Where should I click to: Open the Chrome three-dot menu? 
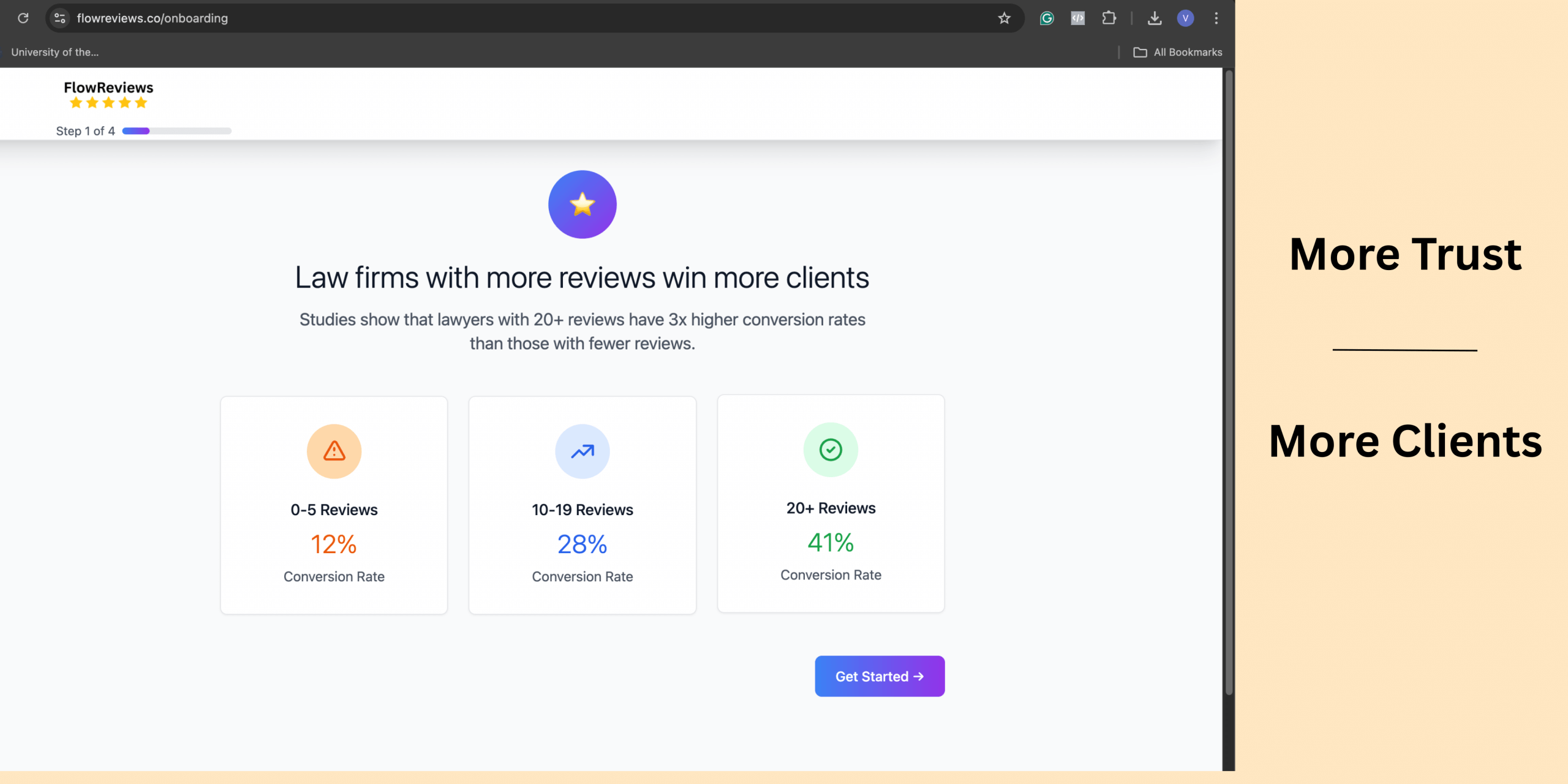(x=1216, y=18)
